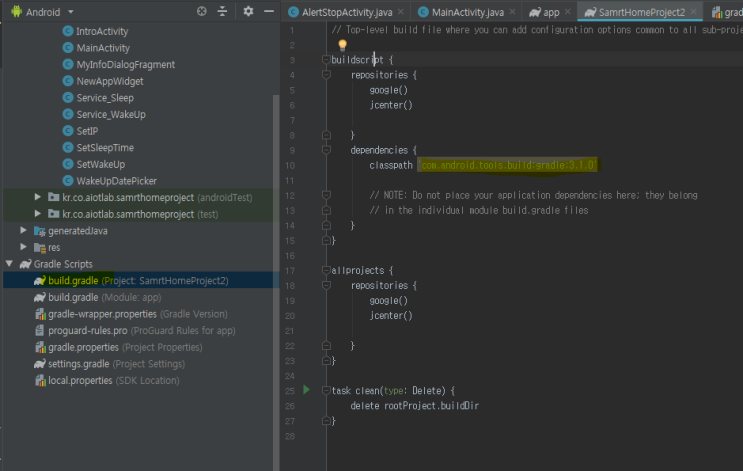This screenshot has width=743, height=471.
Task: Expand the androidTest package node
Action: point(37,197)
